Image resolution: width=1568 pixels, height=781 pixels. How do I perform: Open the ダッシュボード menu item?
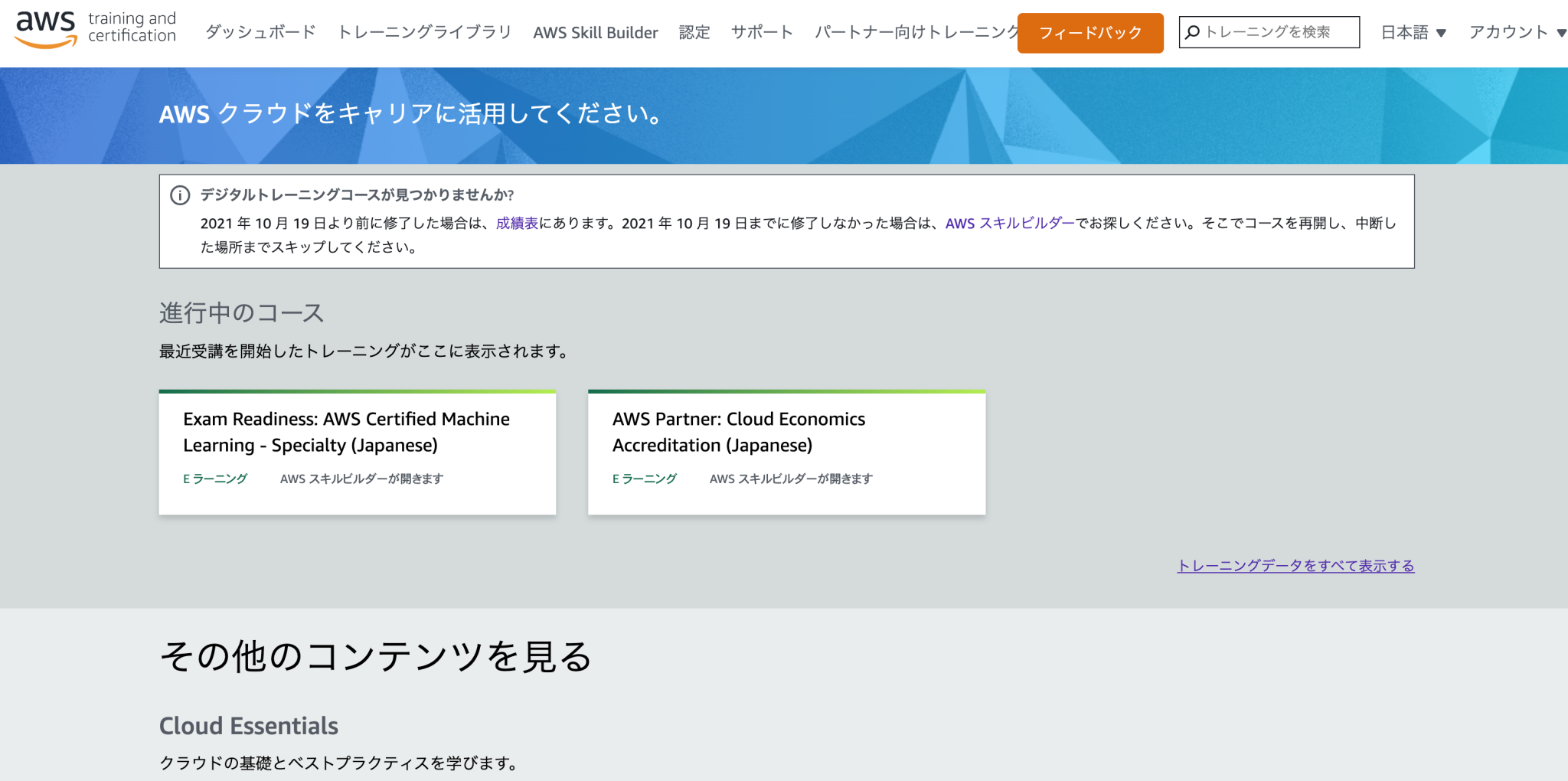click(260, 32)
